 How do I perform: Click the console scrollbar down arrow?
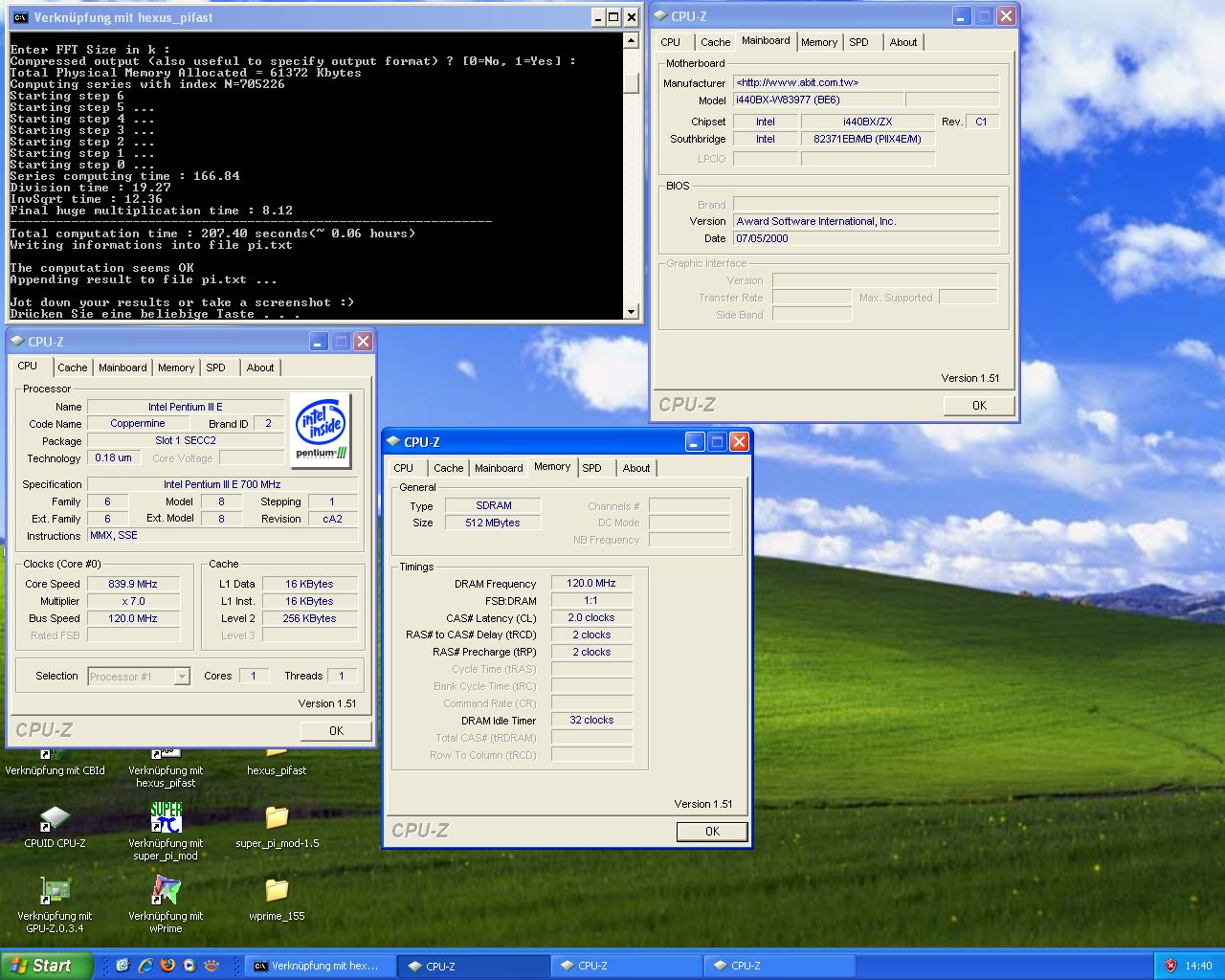coord(631,311)
